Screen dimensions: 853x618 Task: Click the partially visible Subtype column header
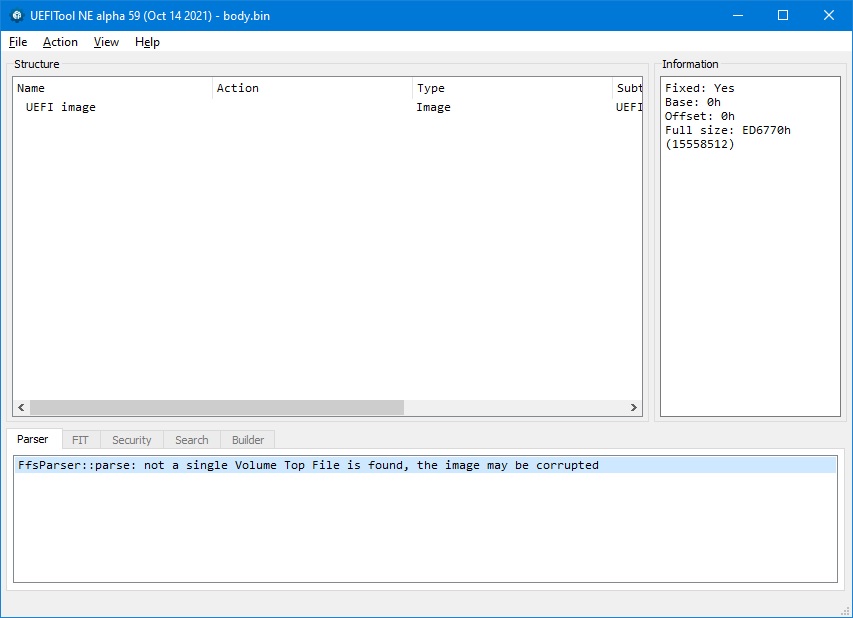tap(628, 88)
